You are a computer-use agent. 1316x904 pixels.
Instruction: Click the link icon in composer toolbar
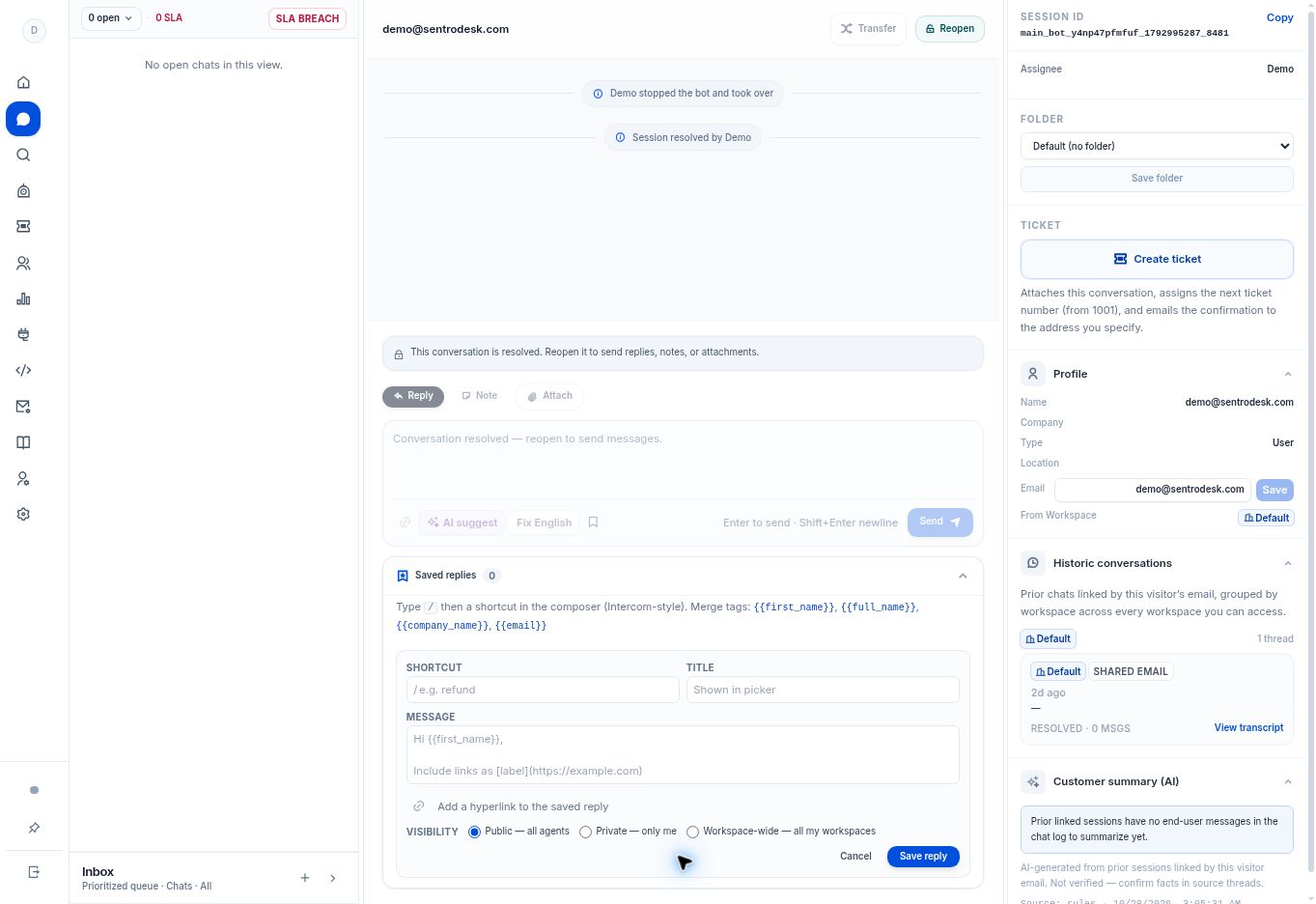406,523
